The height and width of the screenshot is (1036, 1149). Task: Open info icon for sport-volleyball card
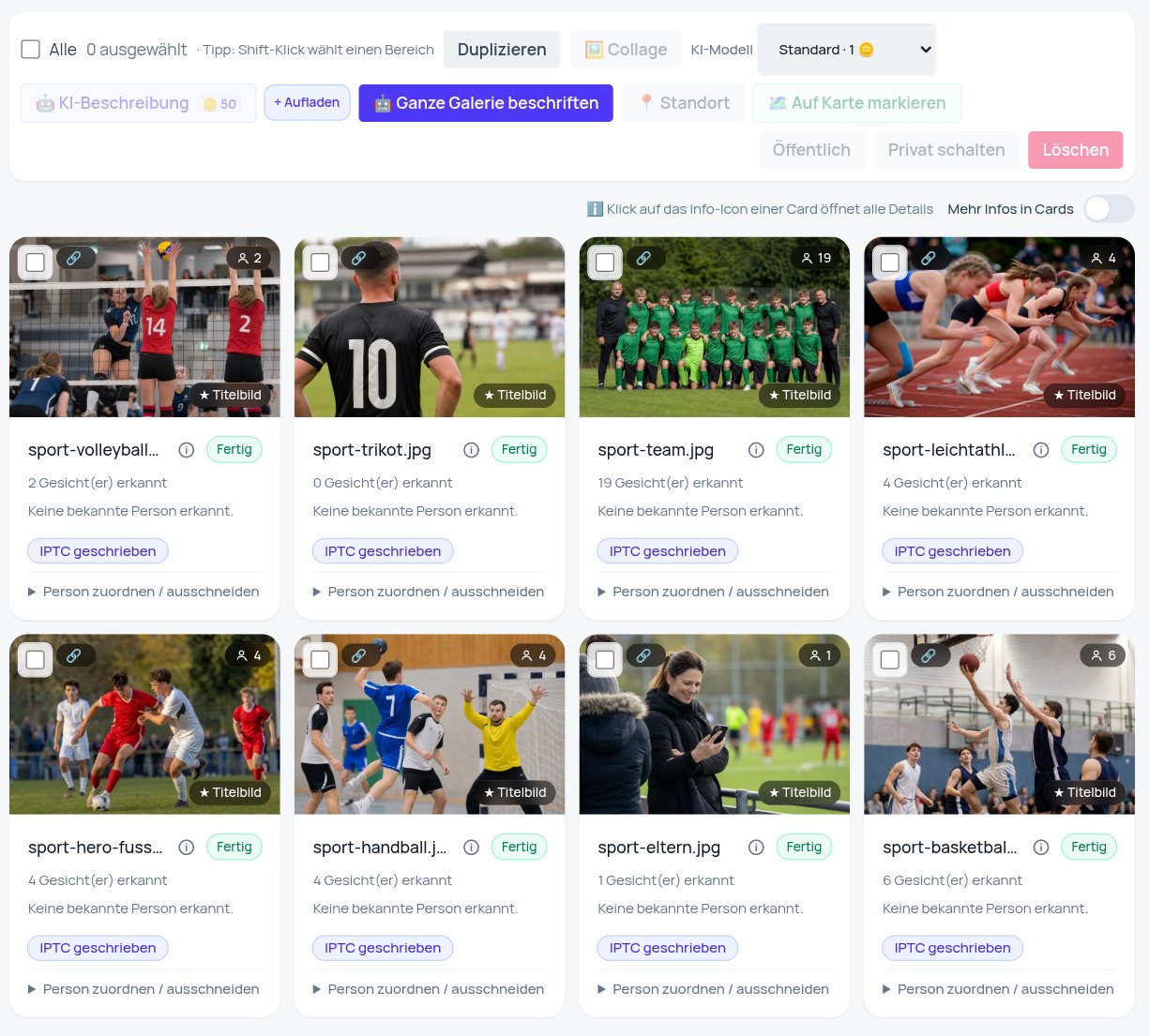[187, 450]
